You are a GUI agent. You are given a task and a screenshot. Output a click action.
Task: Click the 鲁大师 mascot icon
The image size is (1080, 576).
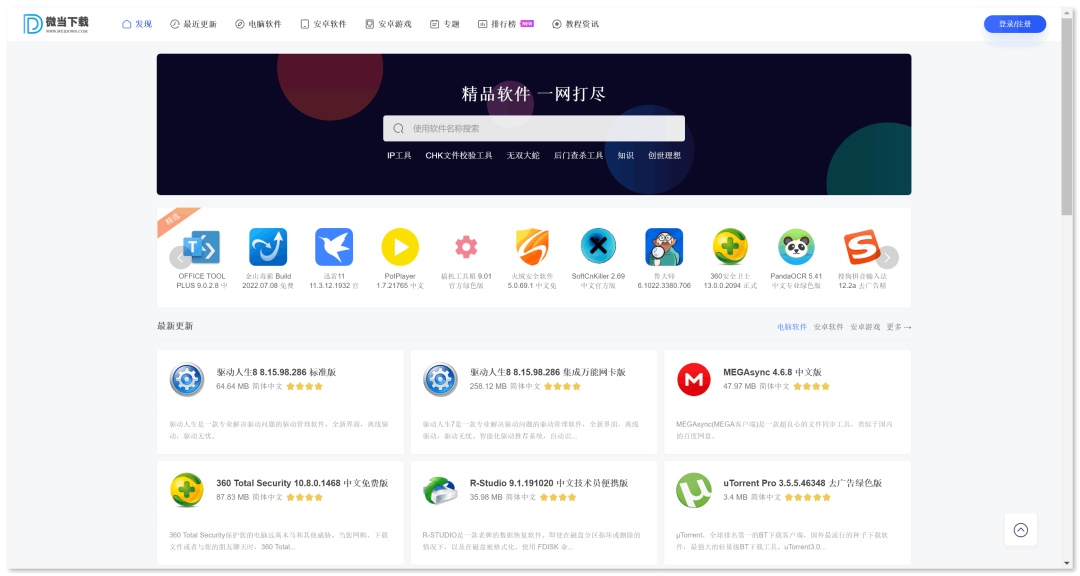[x=663, y=247]
